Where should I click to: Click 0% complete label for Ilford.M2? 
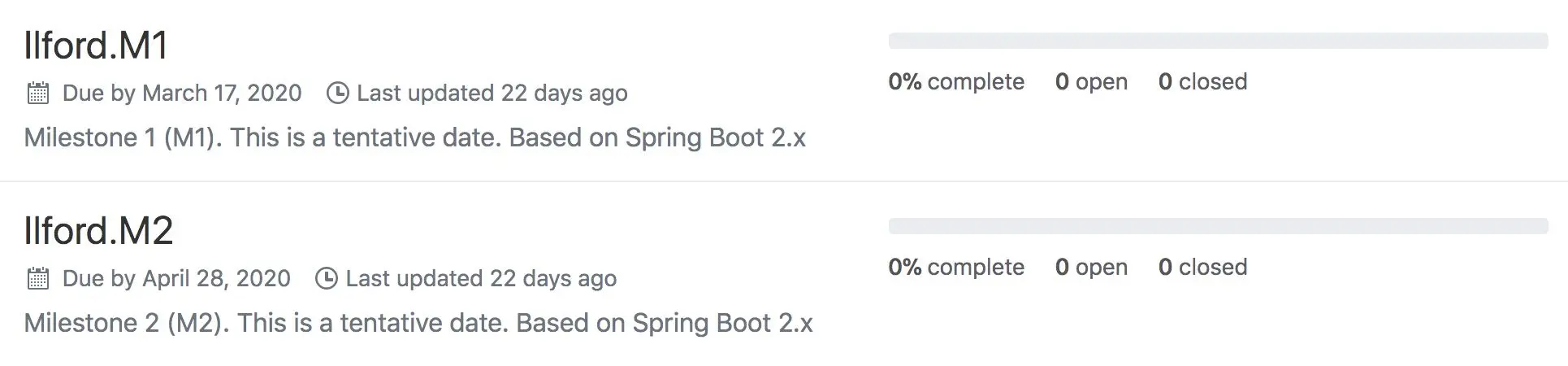[956, 267]
